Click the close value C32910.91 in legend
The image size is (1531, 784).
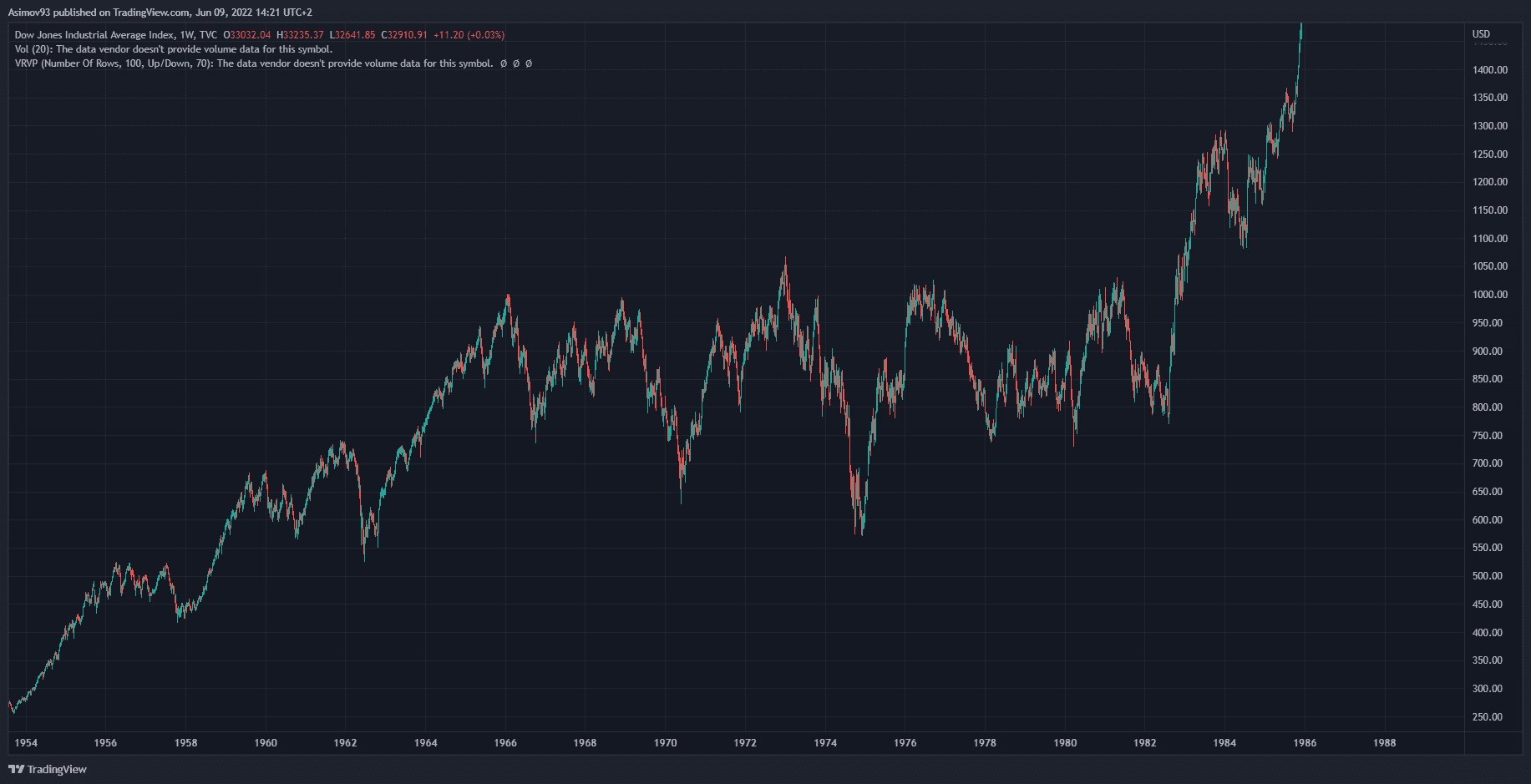[x=404, y=35]
